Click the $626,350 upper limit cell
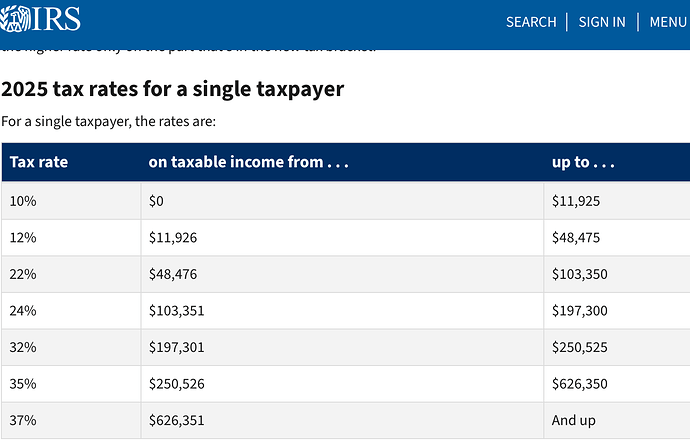 617,384
